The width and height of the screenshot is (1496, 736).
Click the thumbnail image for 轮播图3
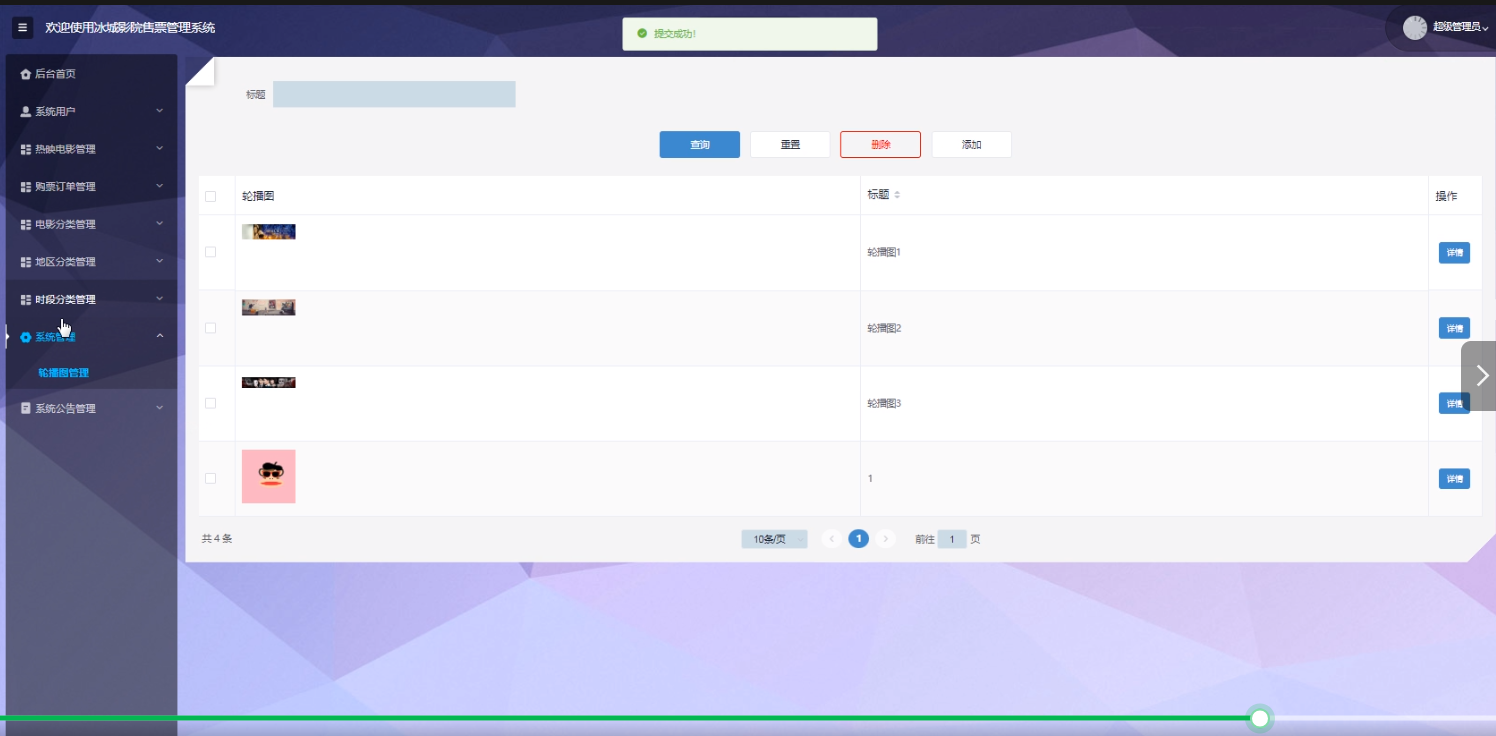pyautogui.click(x=268, y=382)
